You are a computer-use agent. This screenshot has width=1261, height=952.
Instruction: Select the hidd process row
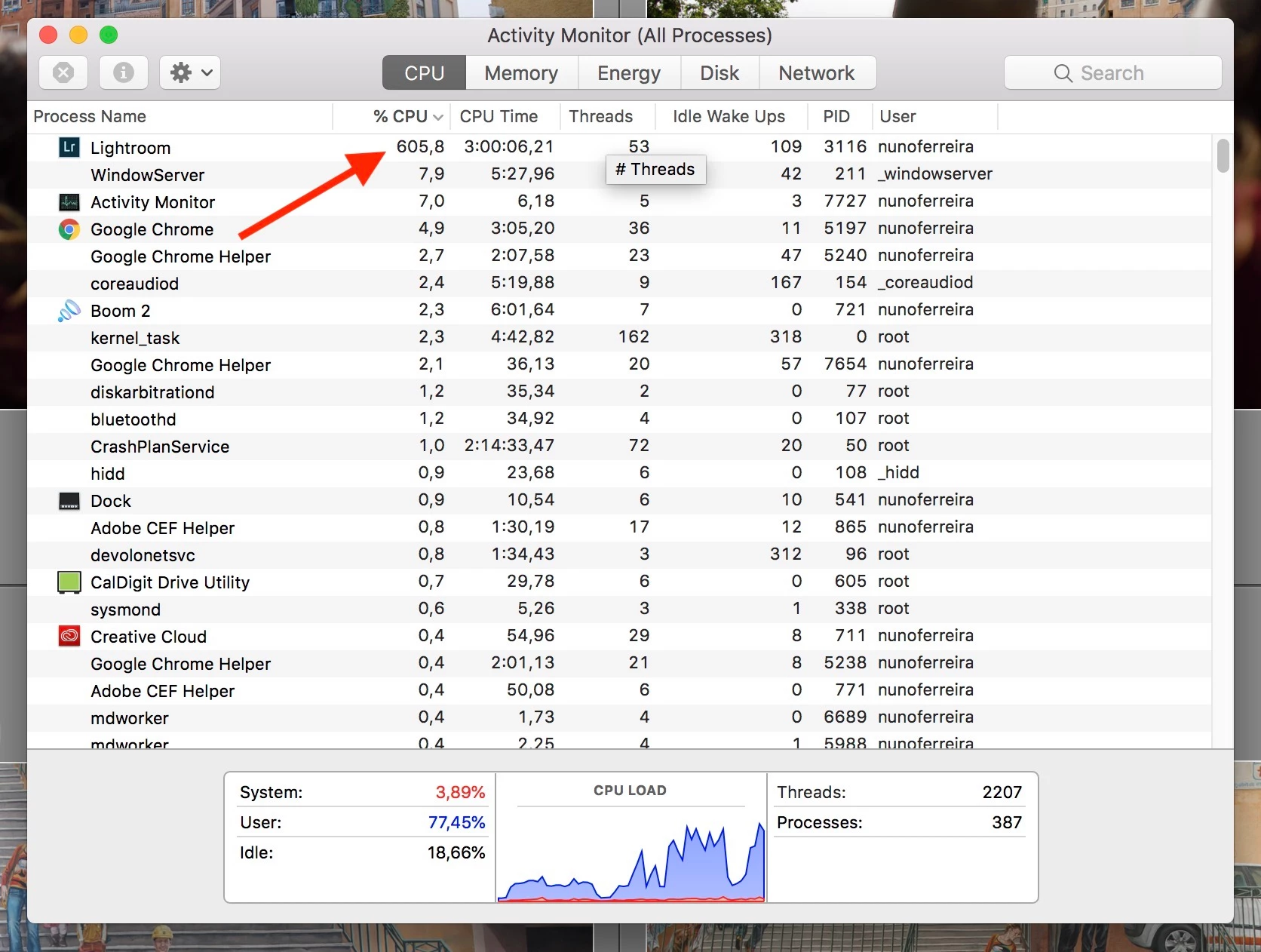click(x=620, y=473)
